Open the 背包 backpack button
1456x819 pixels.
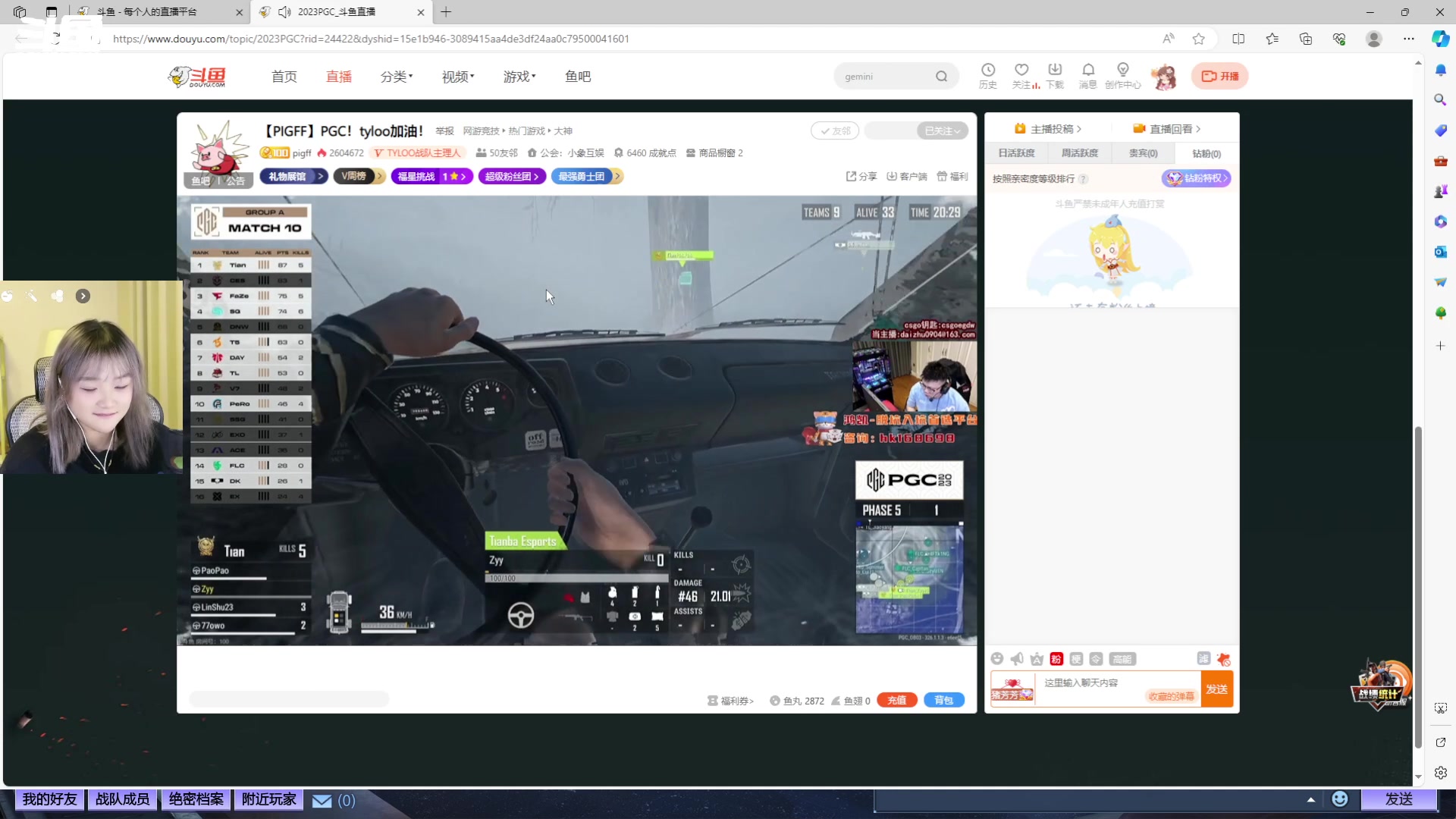[x=943, y=701]
